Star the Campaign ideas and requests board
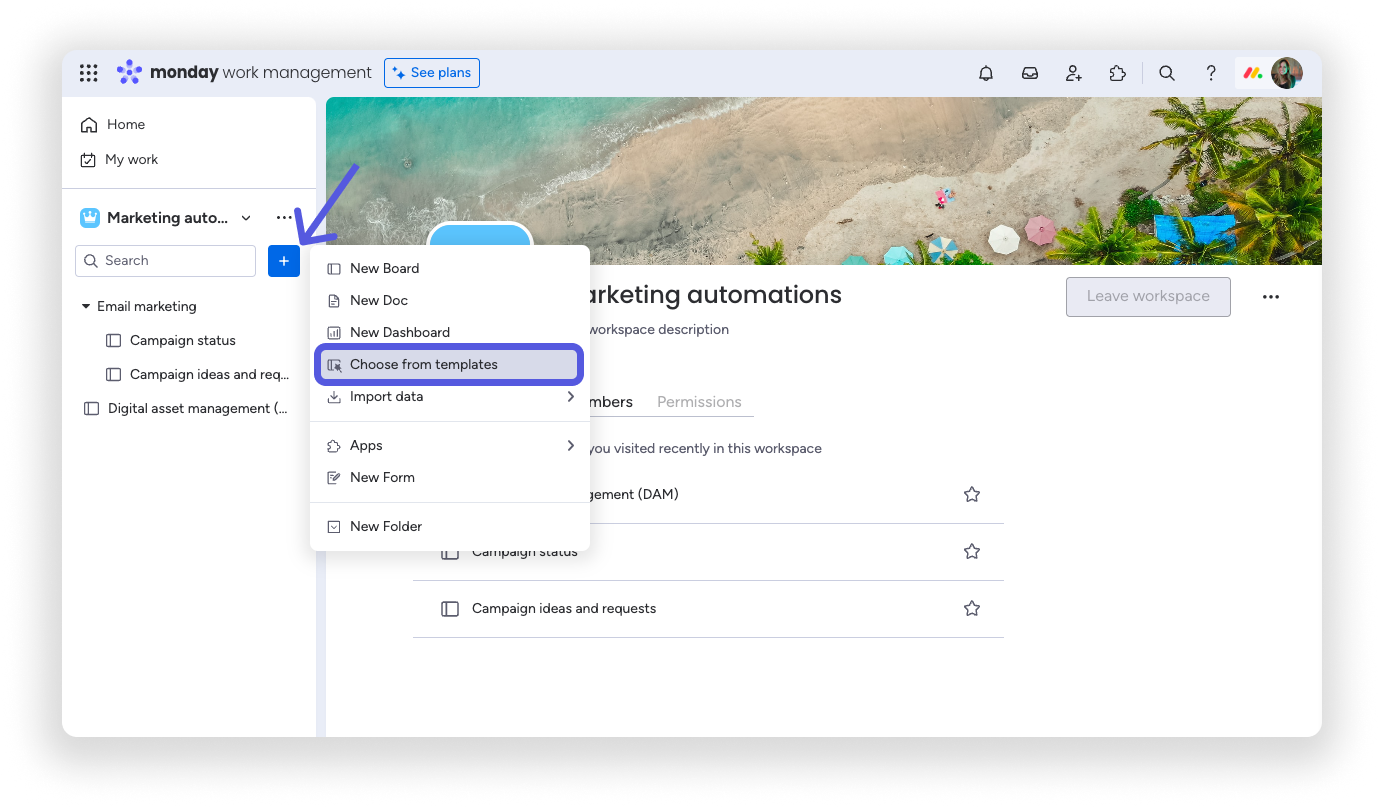Viewport: 1380px width, 807px height. click(x=971, y=608)
